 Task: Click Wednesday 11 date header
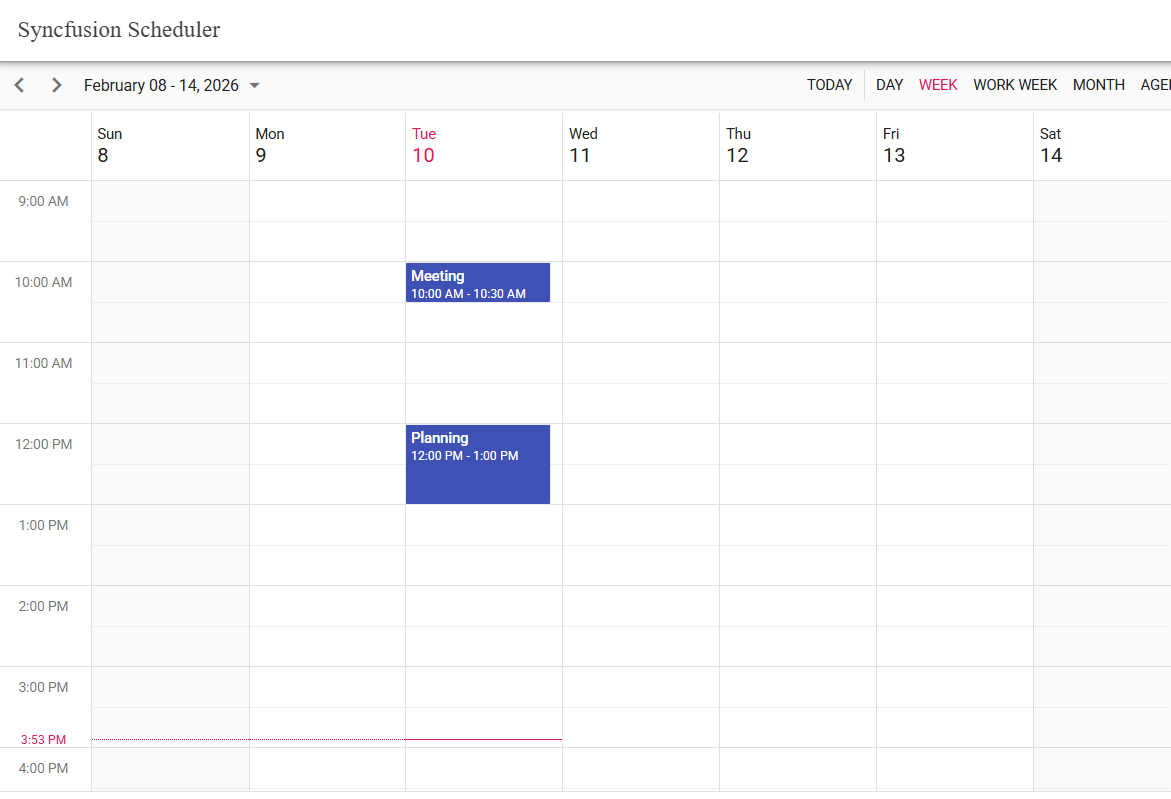click(x=580, y=155)
